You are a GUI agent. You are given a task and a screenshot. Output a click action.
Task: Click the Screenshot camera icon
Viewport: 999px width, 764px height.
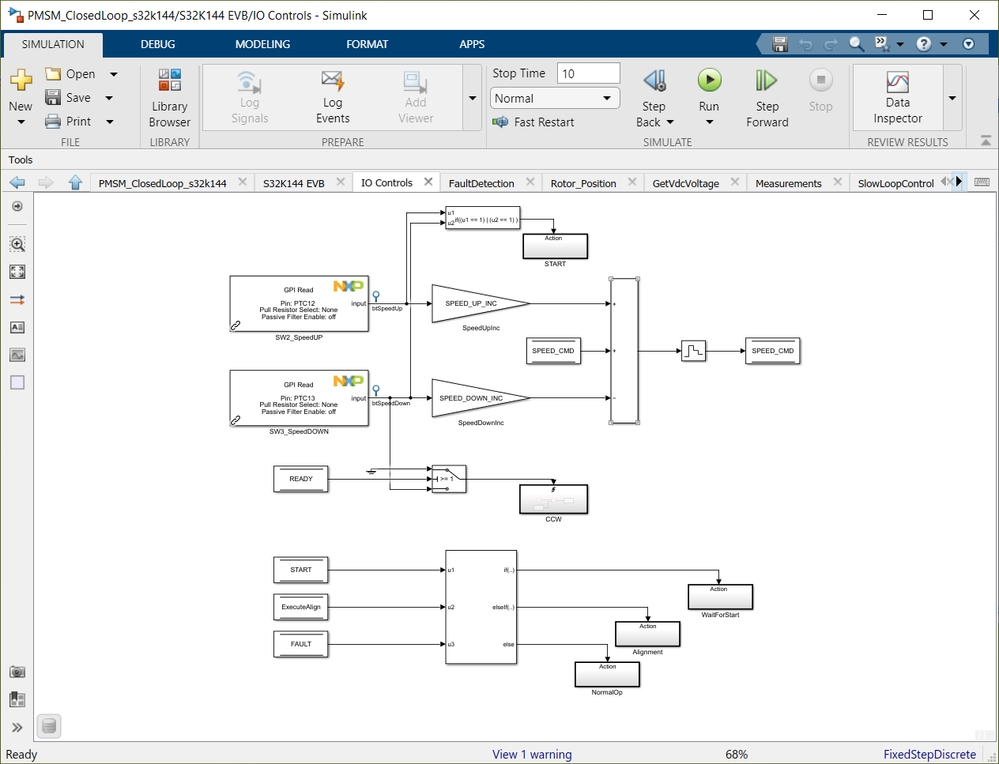(17, 672)
